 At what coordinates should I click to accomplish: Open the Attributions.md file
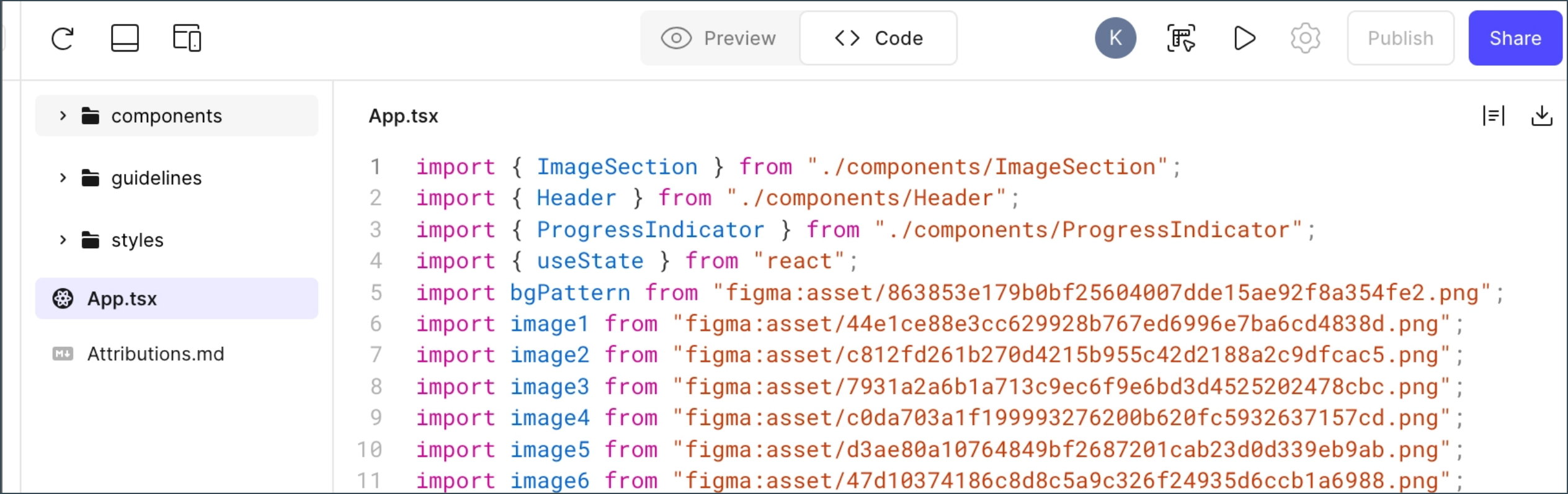point(155,354)
